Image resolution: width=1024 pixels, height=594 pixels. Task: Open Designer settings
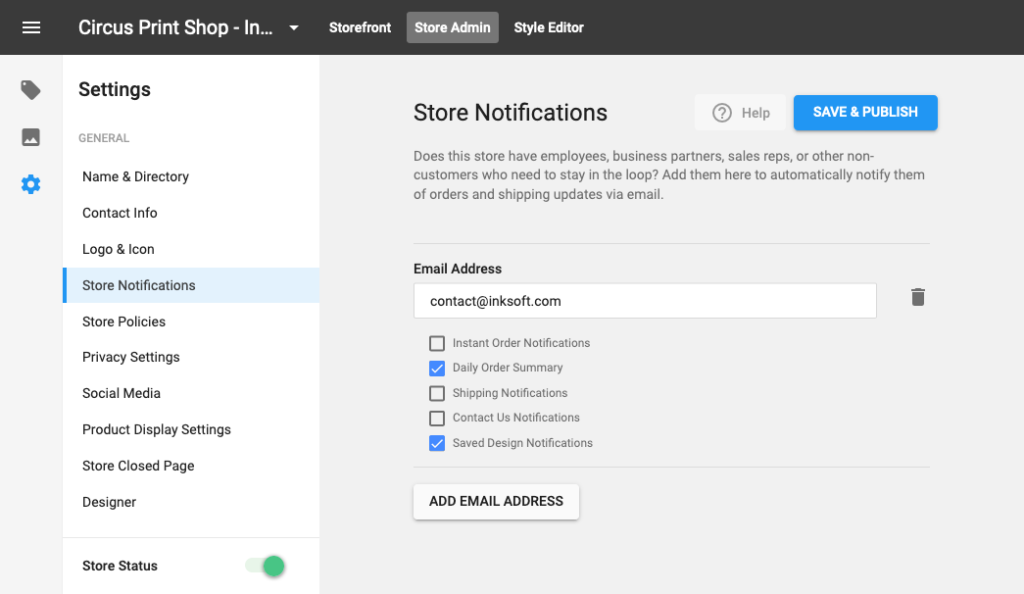pos(191,502)
